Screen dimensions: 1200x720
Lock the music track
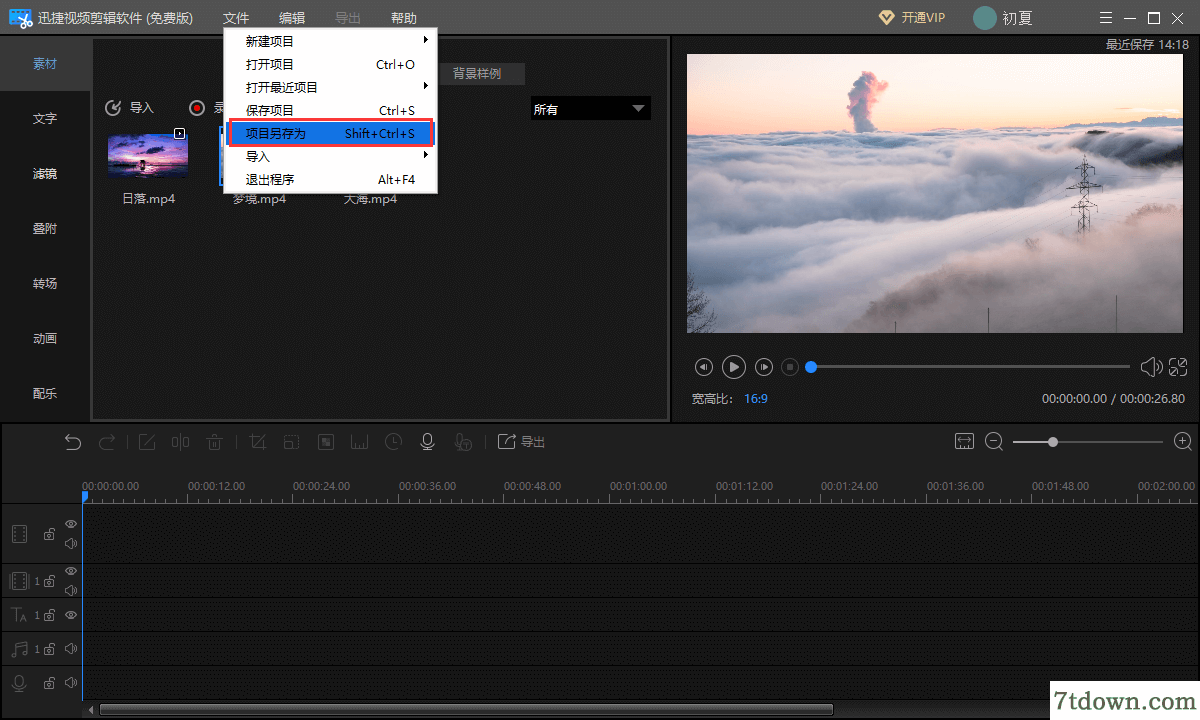click(x=49, y=650)
